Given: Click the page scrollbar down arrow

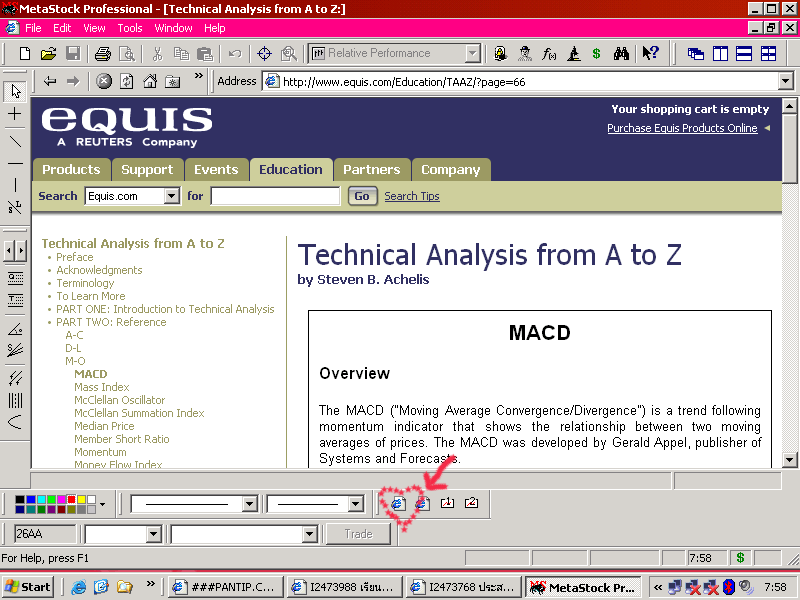Looking at the screenshot, I should tap(789, 460).
